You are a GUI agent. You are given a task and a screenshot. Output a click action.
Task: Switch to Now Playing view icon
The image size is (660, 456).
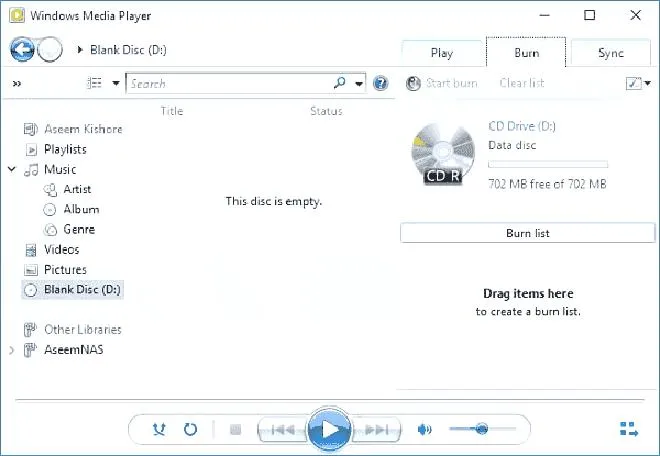629,429
